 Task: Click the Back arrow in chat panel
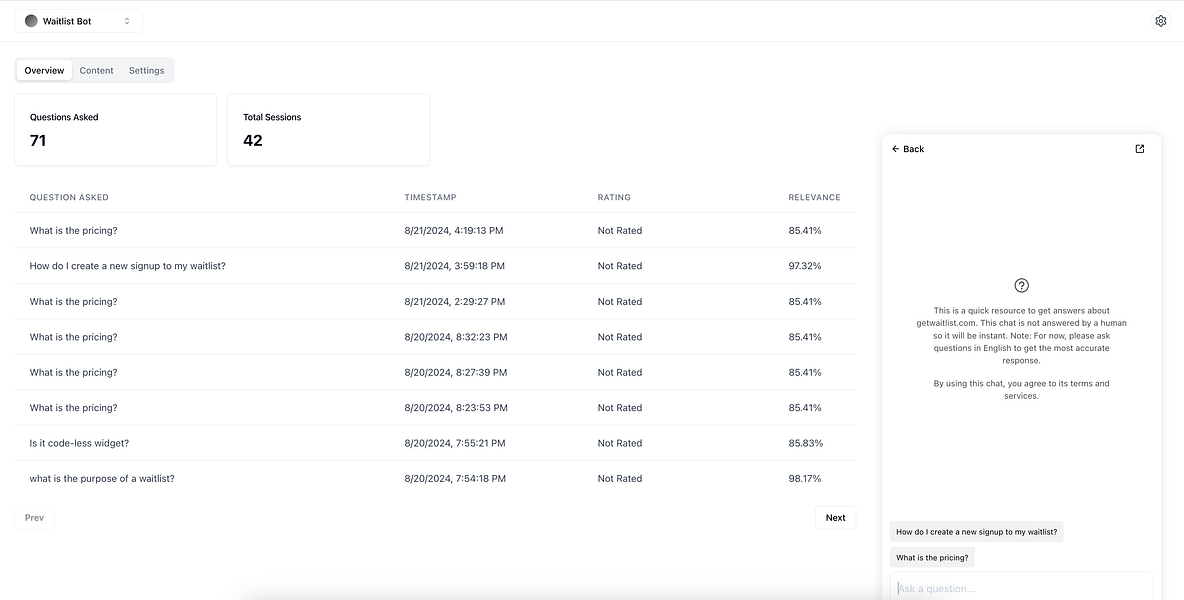908,149
